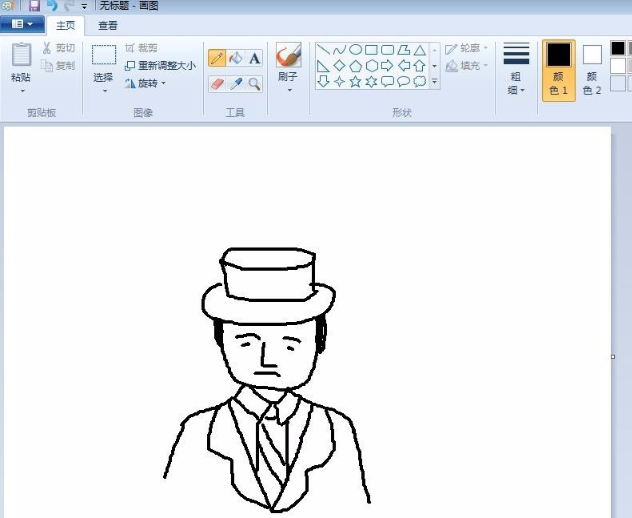
Task: Activate the Color picker eyedropper tool
Action: [x=236, y=84]
